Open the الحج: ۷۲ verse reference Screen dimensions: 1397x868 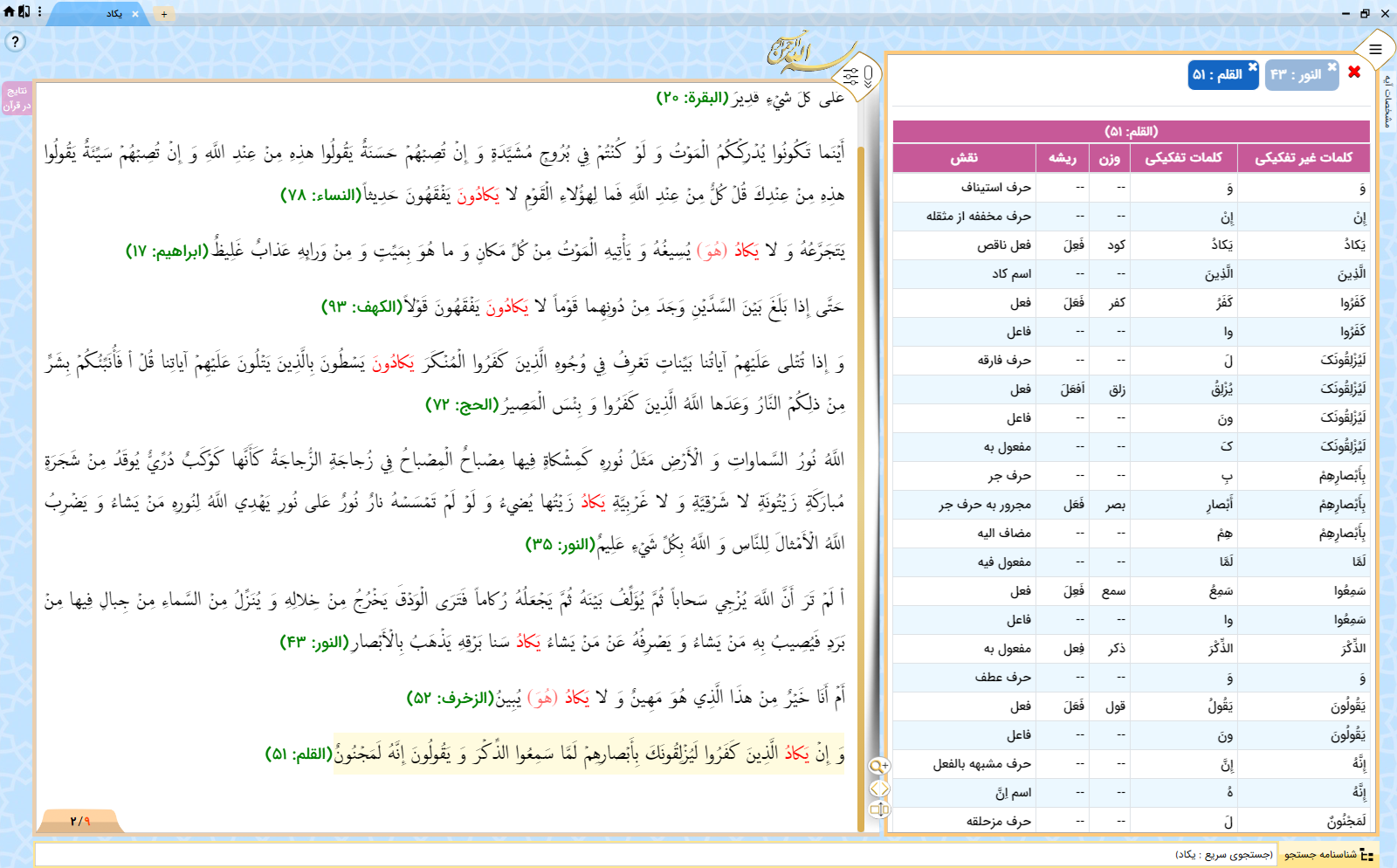pyautogui.click(x=461, y=405)
